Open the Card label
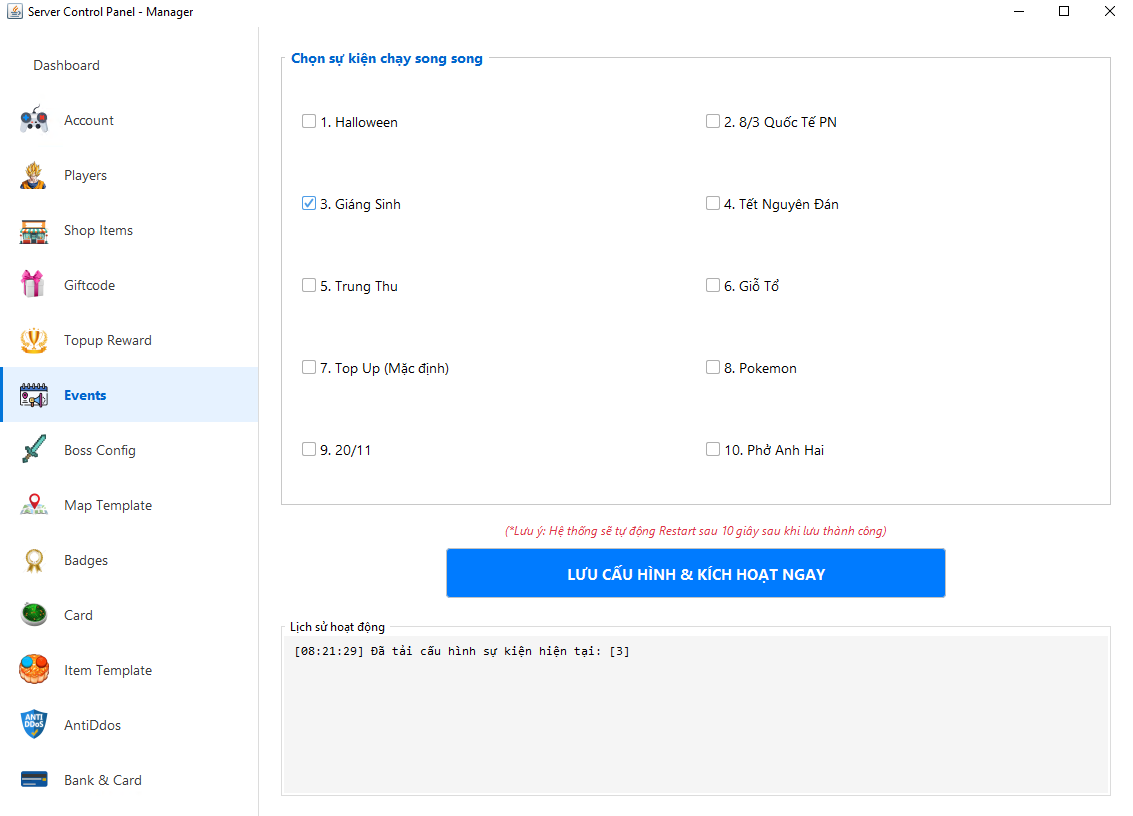Viewport: 1133px width, 816px height. click(x=78, y=615)
